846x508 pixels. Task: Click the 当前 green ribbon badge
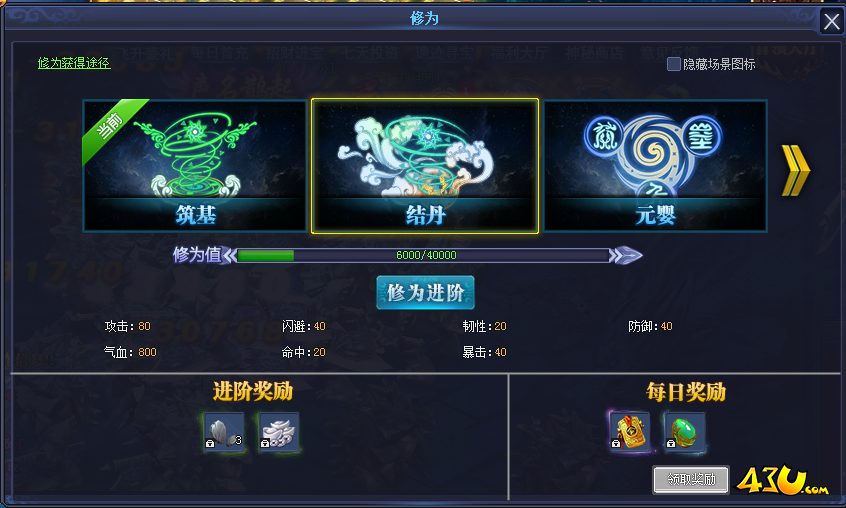[111, 128]
